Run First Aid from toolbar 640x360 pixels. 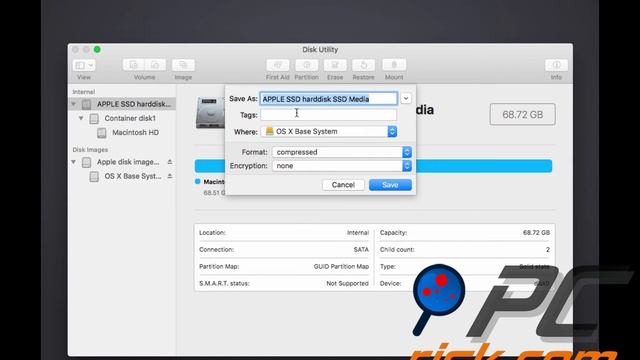(x=278, y=65)
